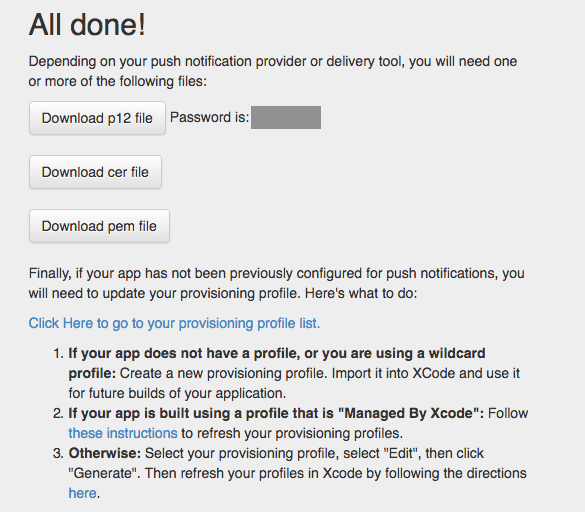Click the "will need to update your provisioning profile" line
The image size is (585, 512).
pyautogui.click(x=223, y=293)
